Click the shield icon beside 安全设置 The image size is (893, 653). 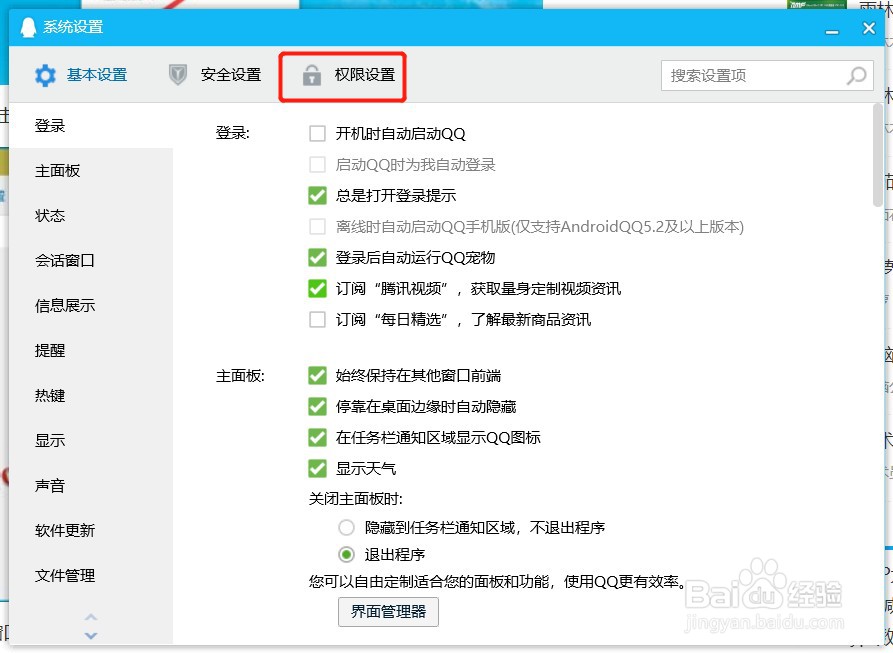click(178, 75)
